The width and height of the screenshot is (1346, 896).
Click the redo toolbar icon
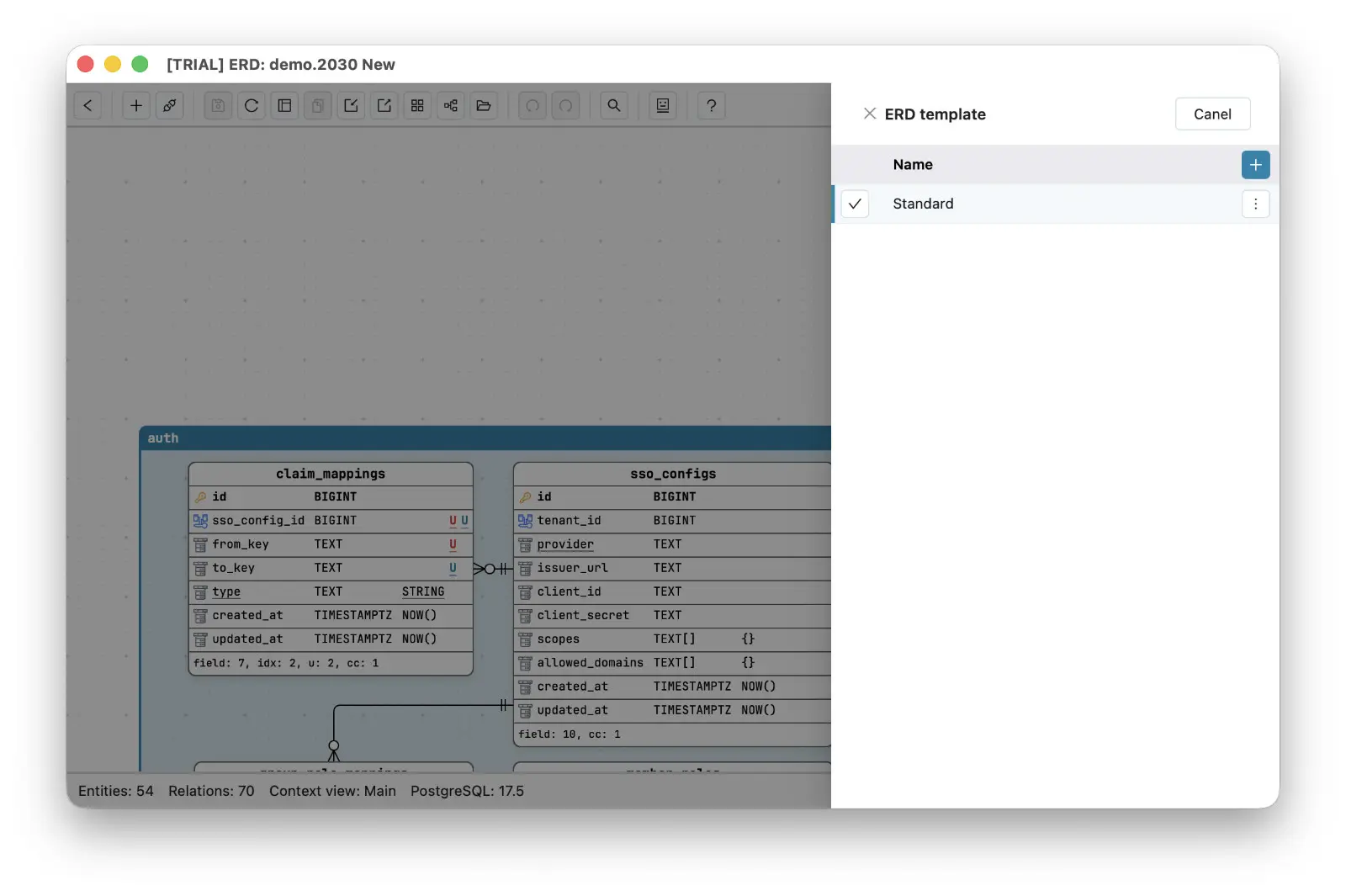click(566, 106)
